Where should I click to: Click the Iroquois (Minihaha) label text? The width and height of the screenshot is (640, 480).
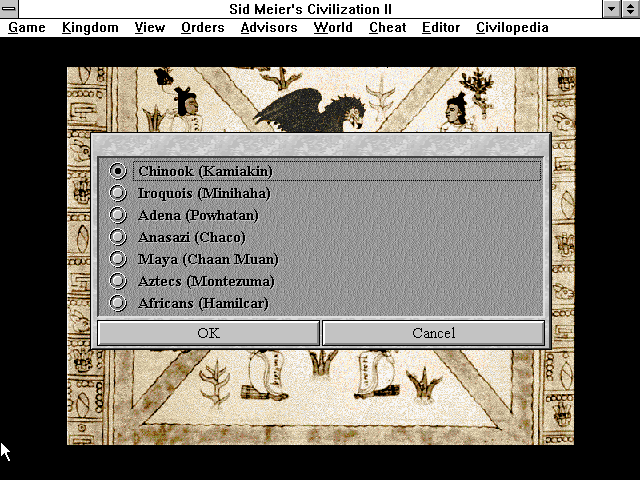(204, 193)
